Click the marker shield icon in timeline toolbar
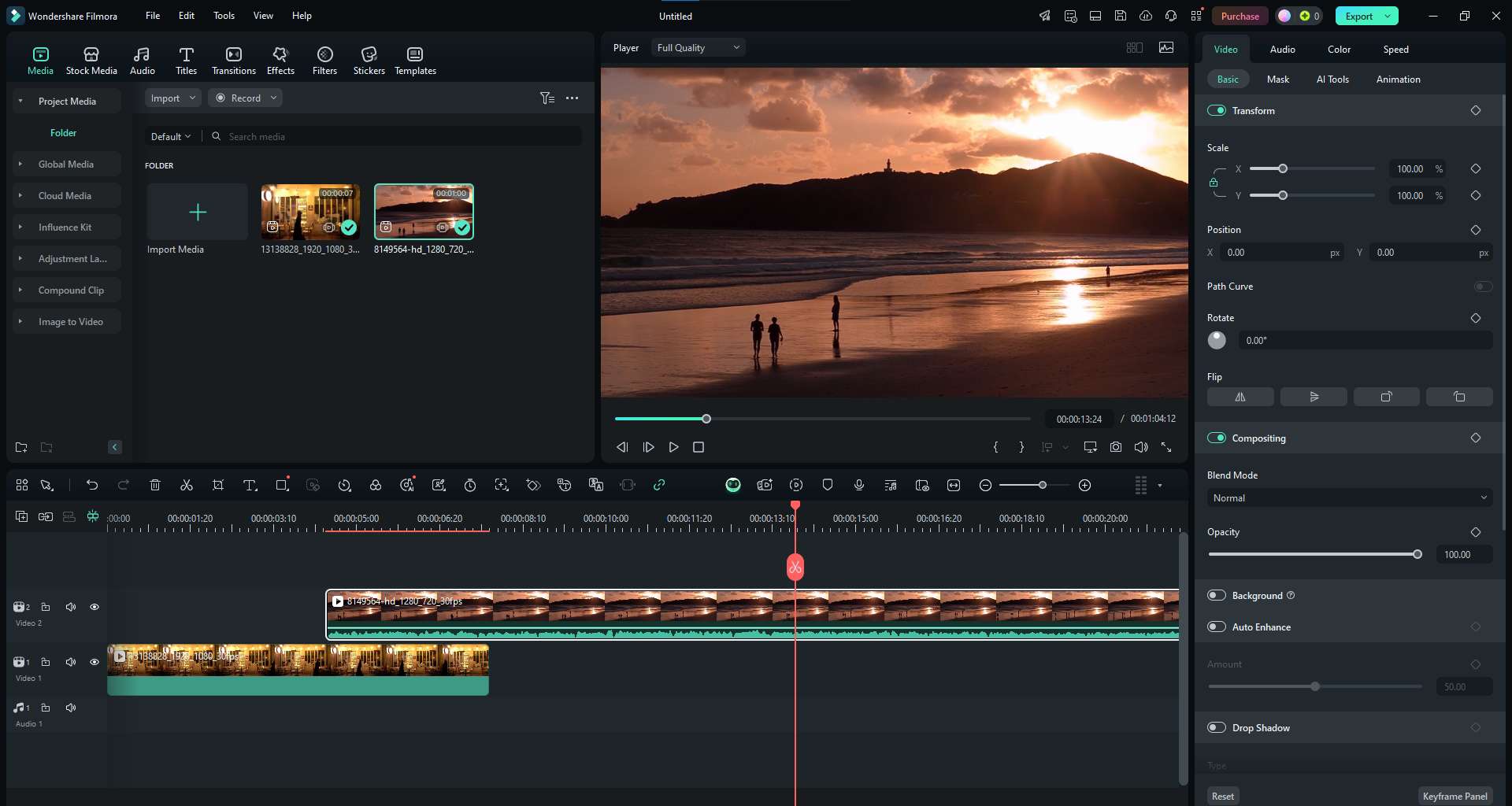Screen dimensions: 1512x806 (828, 485)
